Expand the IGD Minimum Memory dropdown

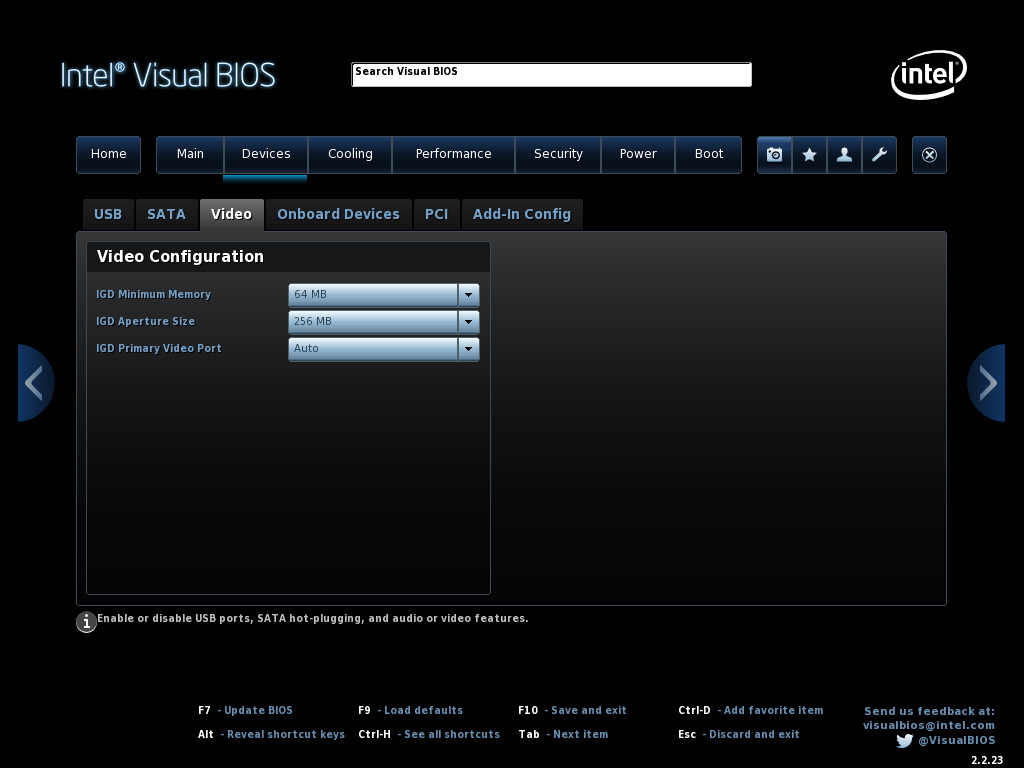468,295
